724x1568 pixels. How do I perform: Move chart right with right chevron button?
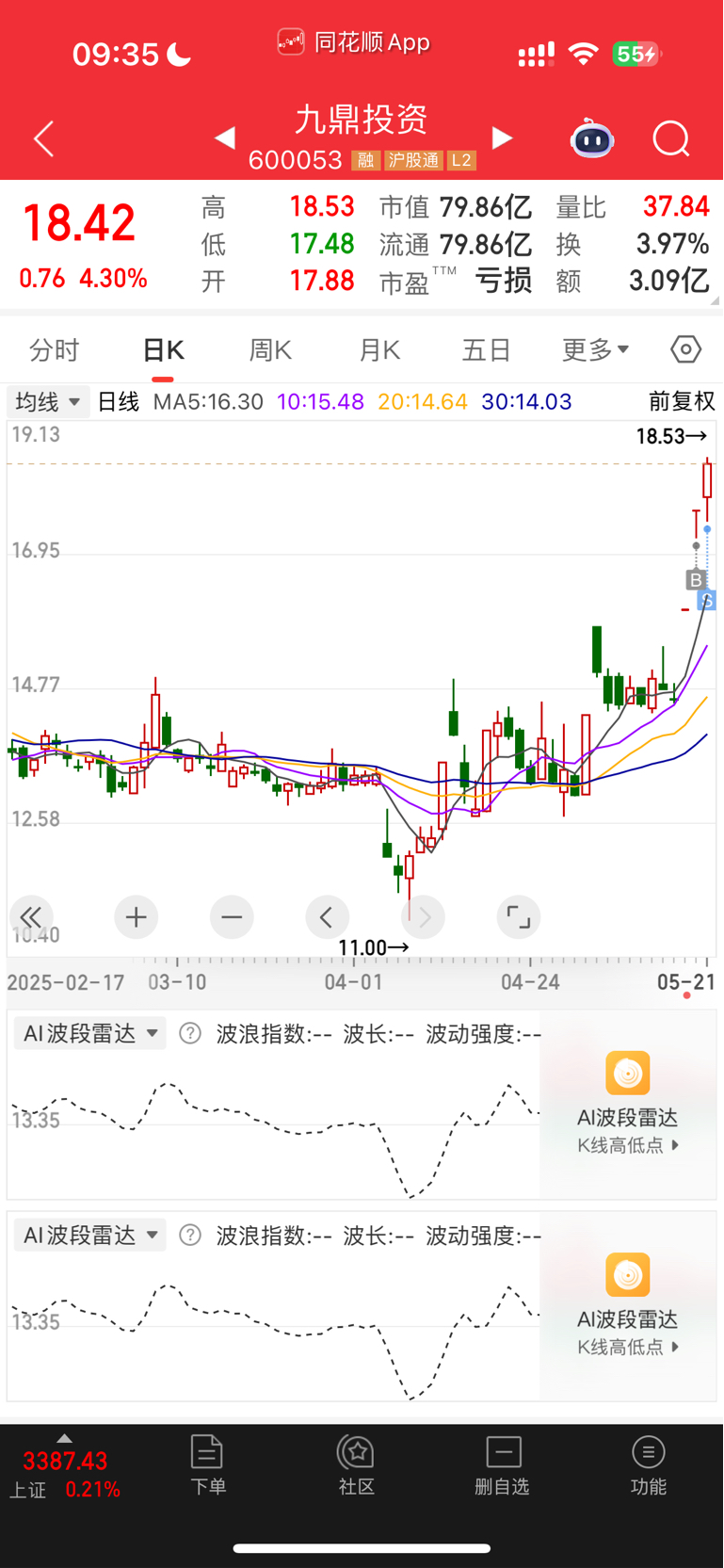pos(424,917)
